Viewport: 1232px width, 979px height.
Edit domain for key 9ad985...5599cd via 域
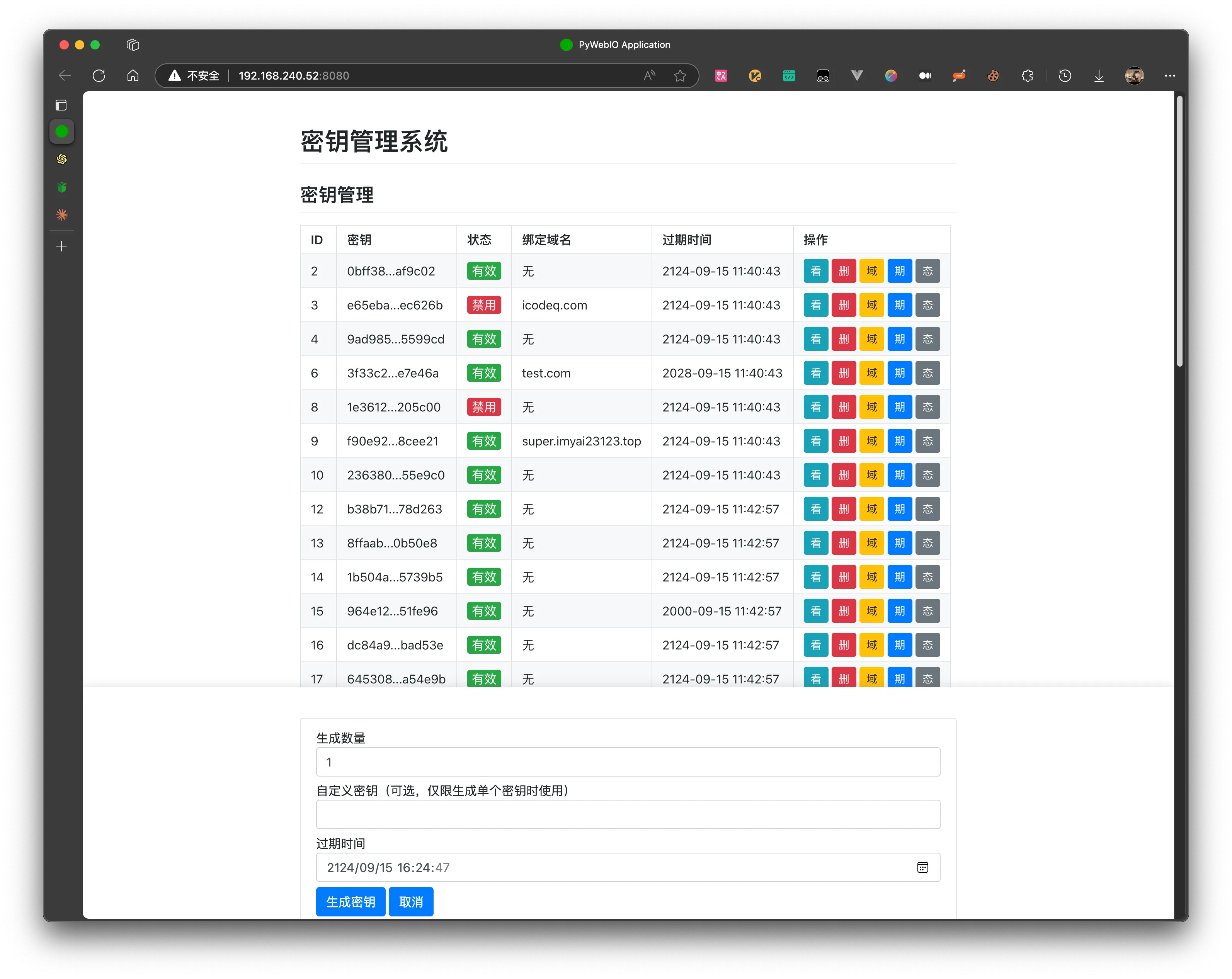click(871, 339)
